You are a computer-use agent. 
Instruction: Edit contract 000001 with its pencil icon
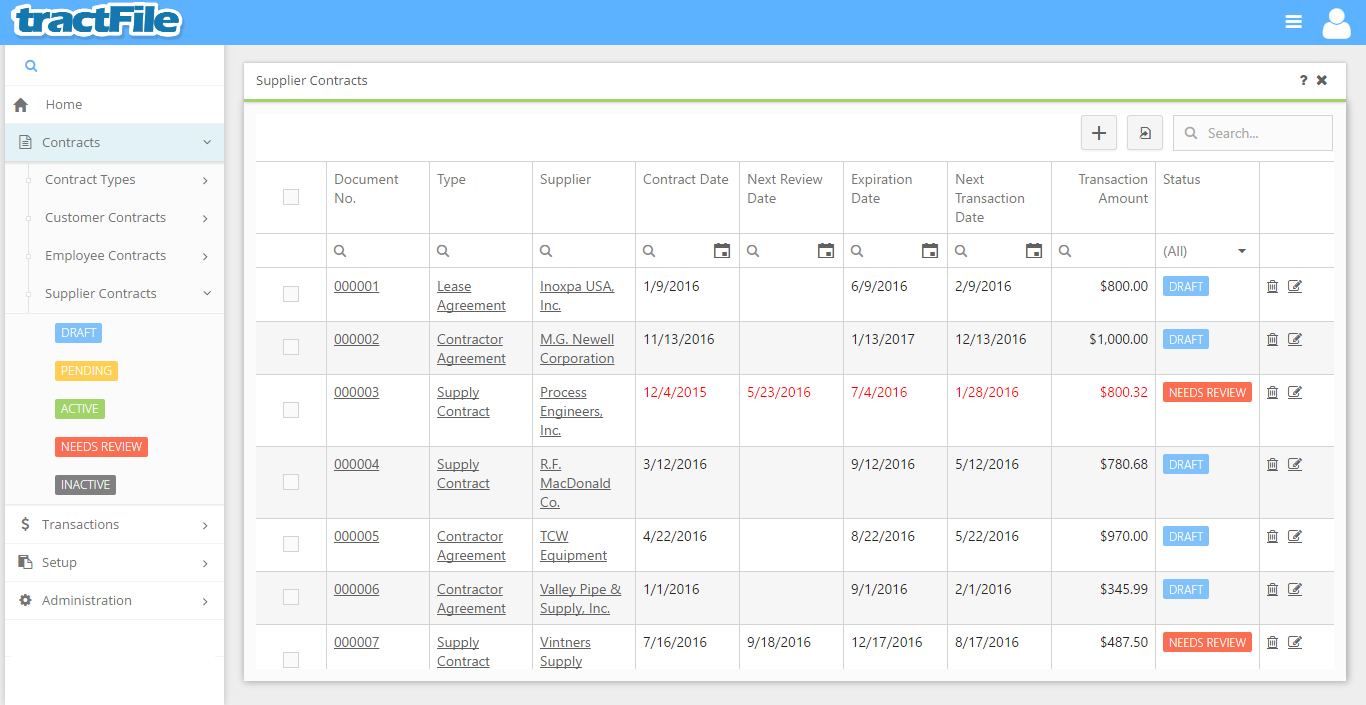click(1295, 286)
